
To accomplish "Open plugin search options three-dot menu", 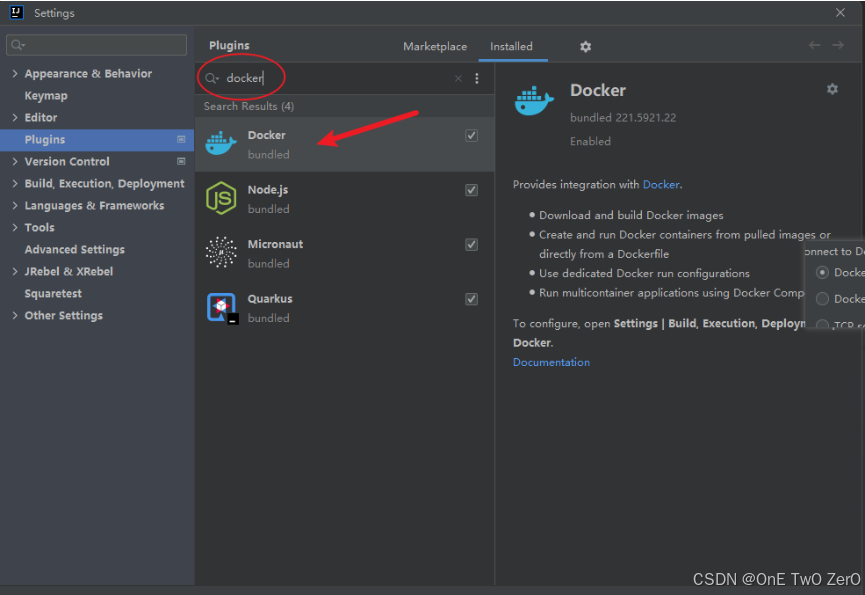I will (477, 78).
